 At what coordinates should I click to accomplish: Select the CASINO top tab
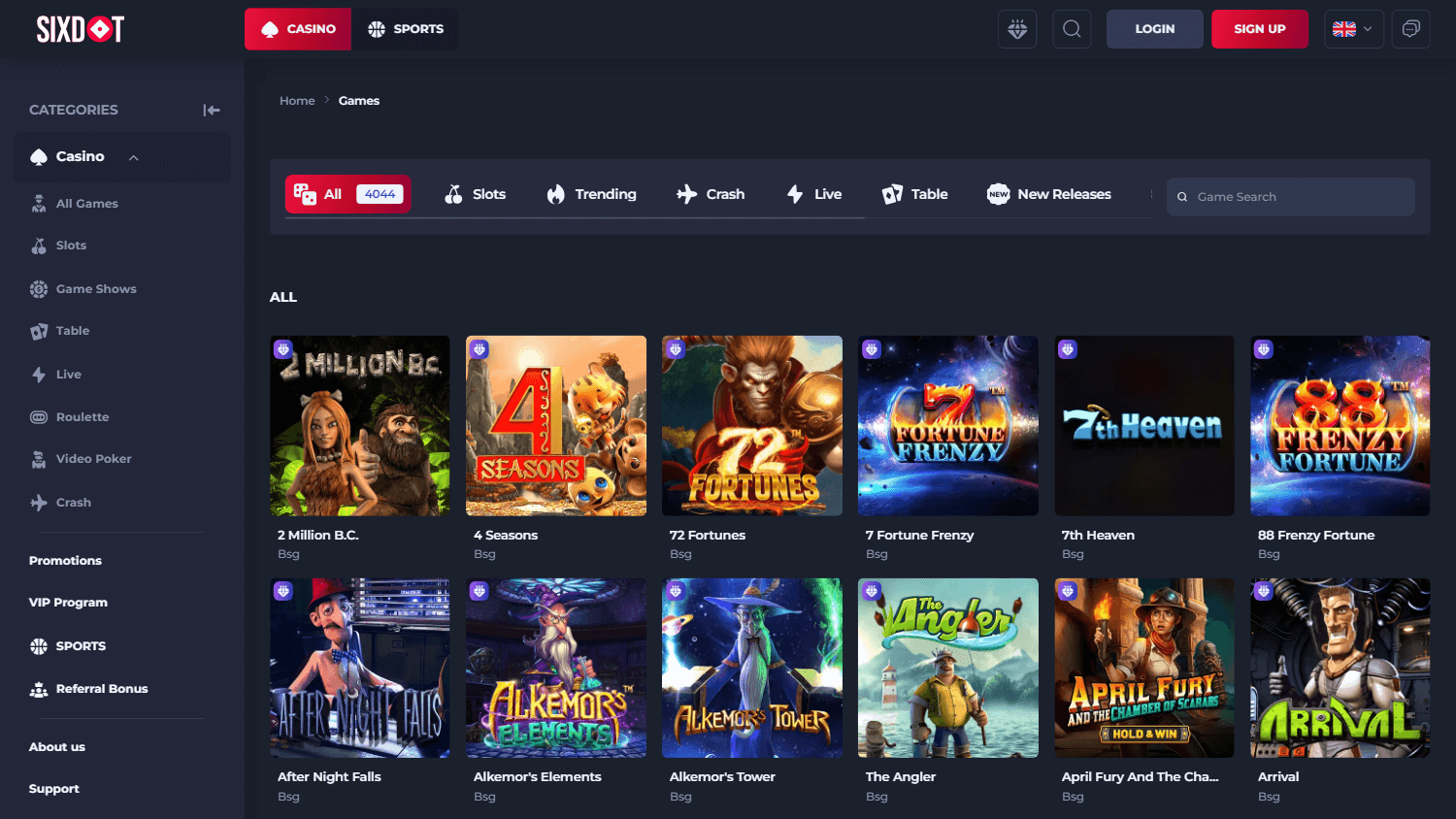tap(298, 29)
